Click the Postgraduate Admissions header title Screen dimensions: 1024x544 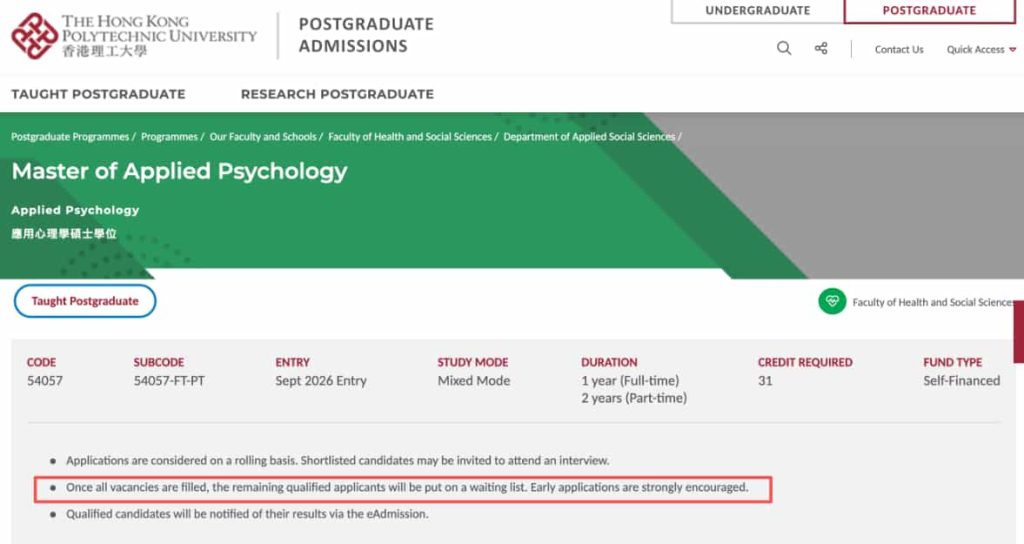(x=366, y=35)
